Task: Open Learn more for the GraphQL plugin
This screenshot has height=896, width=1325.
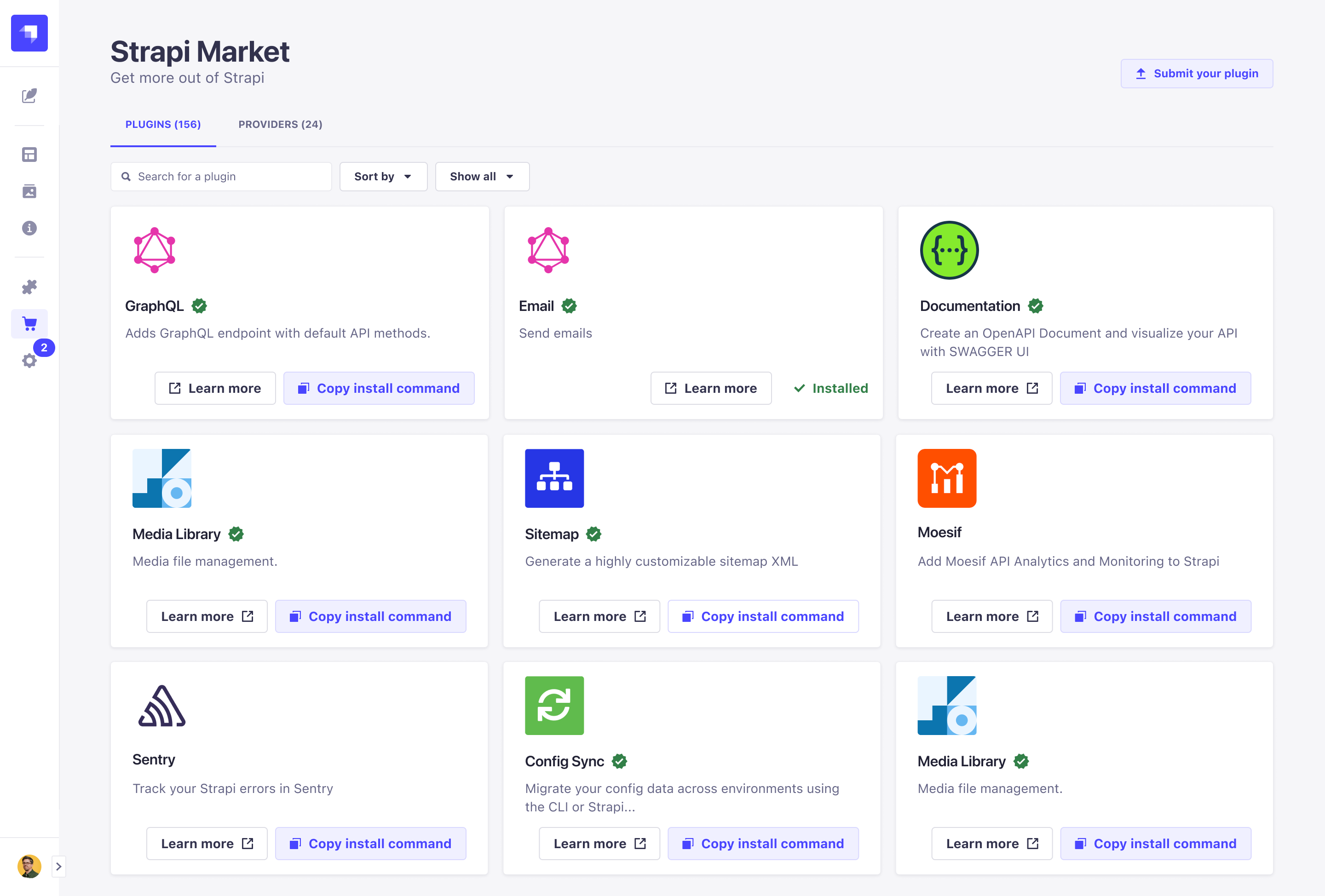Action: click(x=215, y=388)
